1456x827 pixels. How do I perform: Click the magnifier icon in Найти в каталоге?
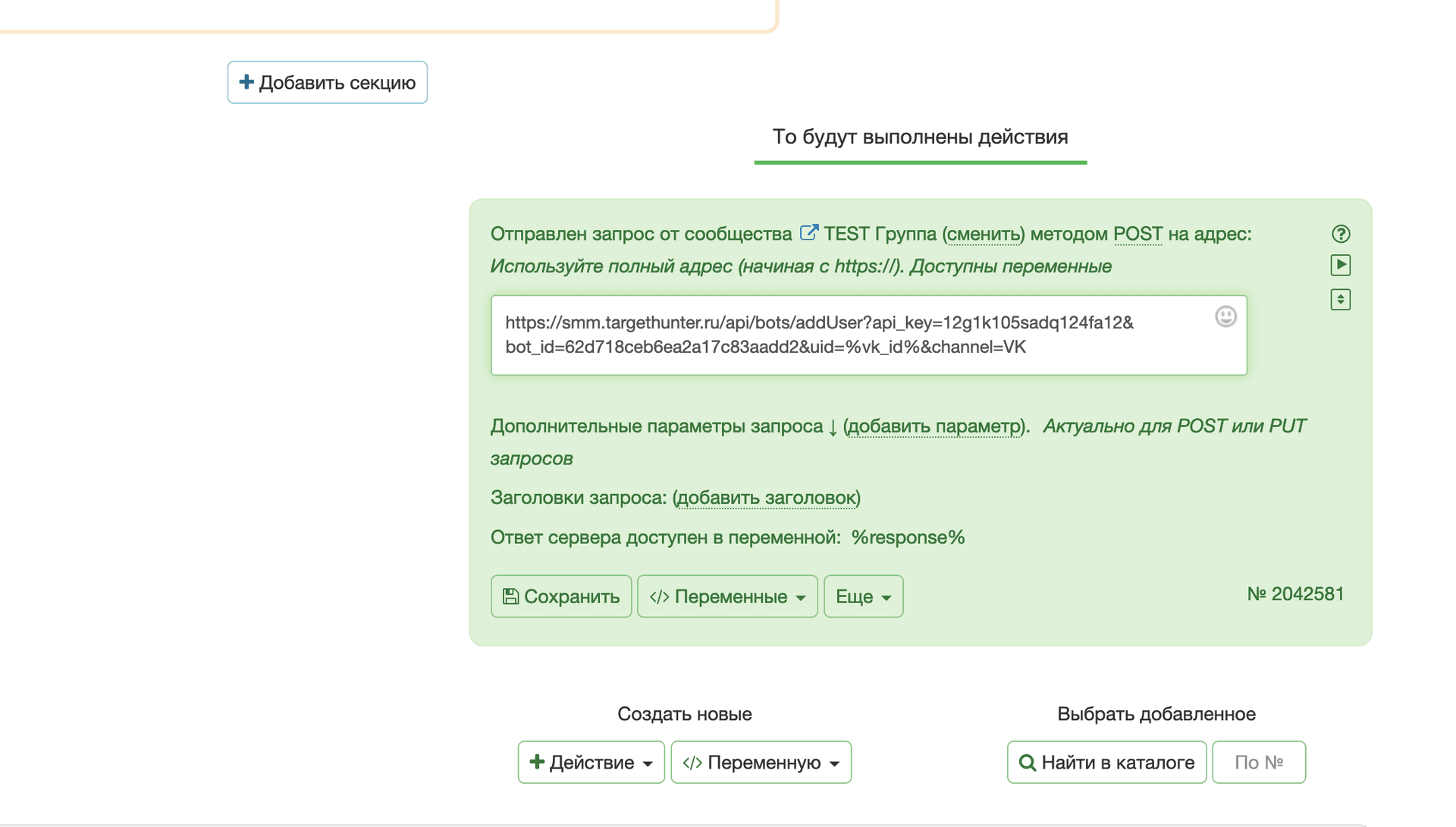coord(1027,763)
